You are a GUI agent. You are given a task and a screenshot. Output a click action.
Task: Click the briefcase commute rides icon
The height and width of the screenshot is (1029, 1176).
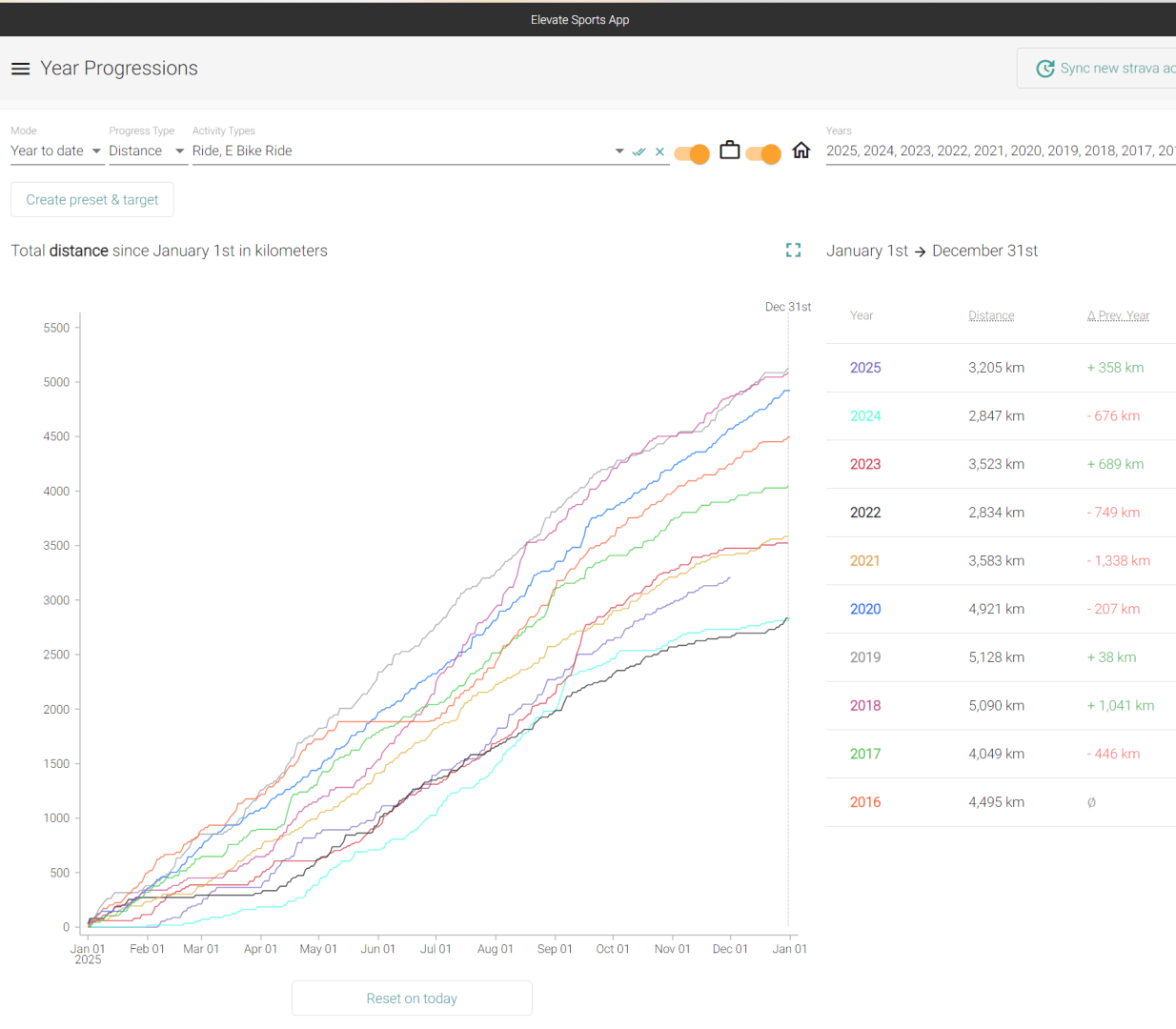pyautogui.click(x=729, y=151)
